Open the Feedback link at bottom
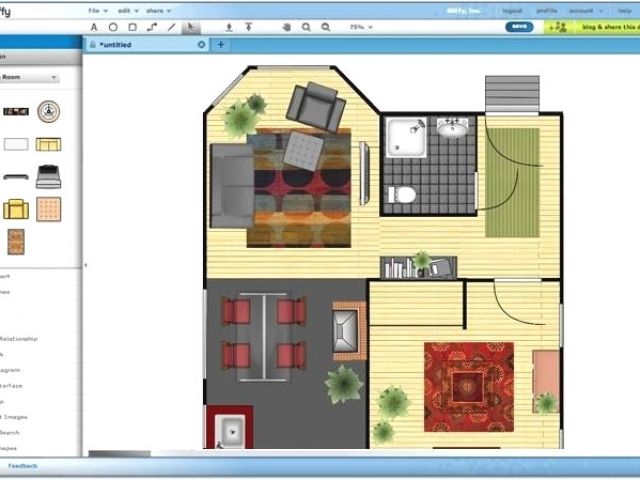Viewport: 640px width, 480px height. pyautogui.click(x=22, y=466)
